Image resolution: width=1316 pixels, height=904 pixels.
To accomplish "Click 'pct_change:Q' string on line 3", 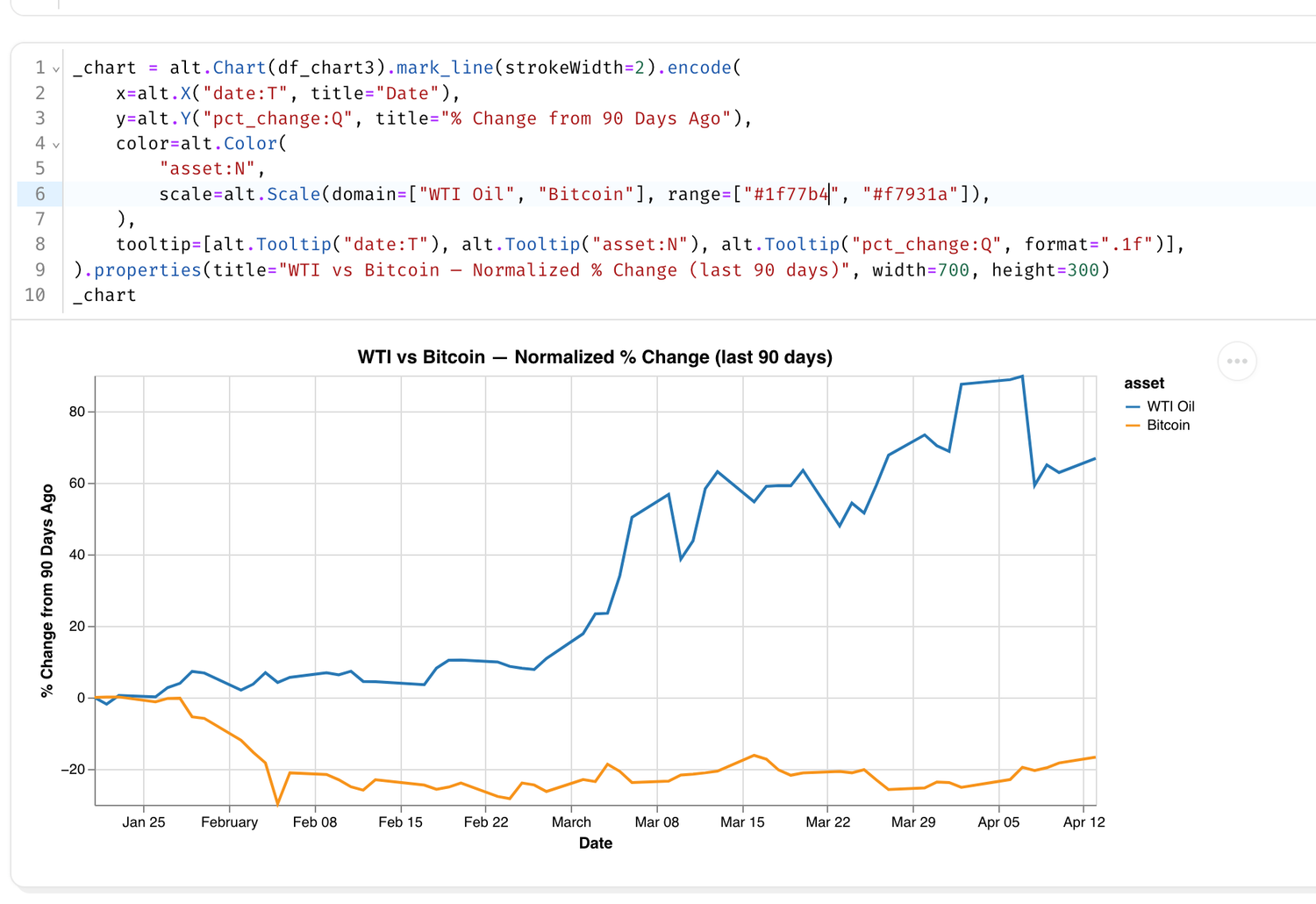I will [278, 118].
